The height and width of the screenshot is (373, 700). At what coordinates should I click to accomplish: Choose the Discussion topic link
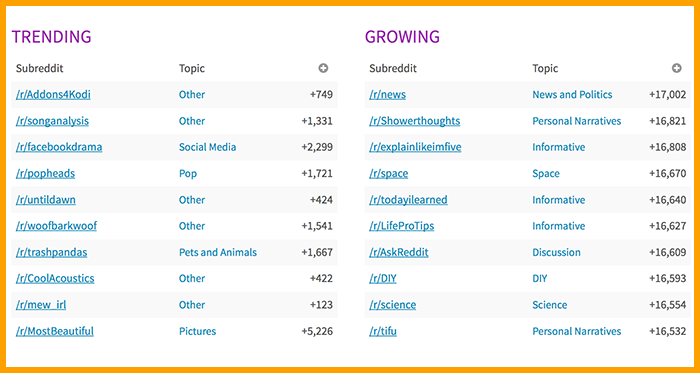click(556, 253)
